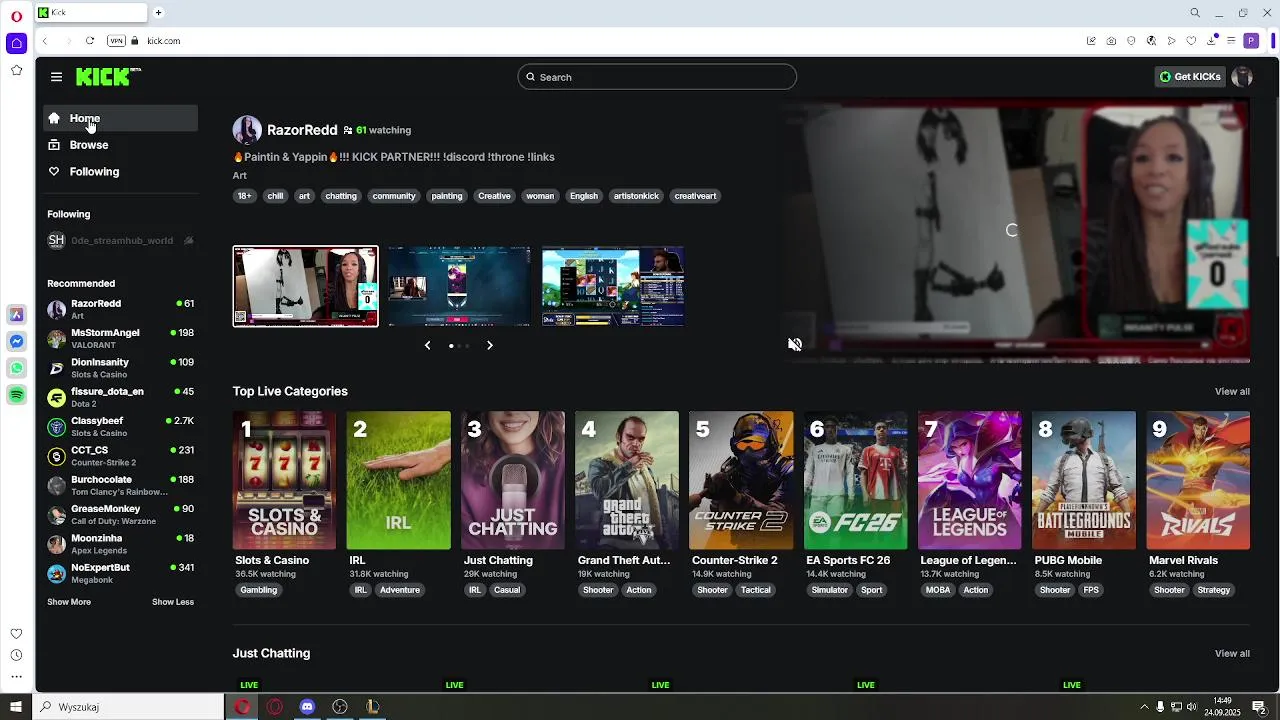Open MsStormAngel channel in Recommended list
This screenshot has height=720, width=1280.
point(121,338)
